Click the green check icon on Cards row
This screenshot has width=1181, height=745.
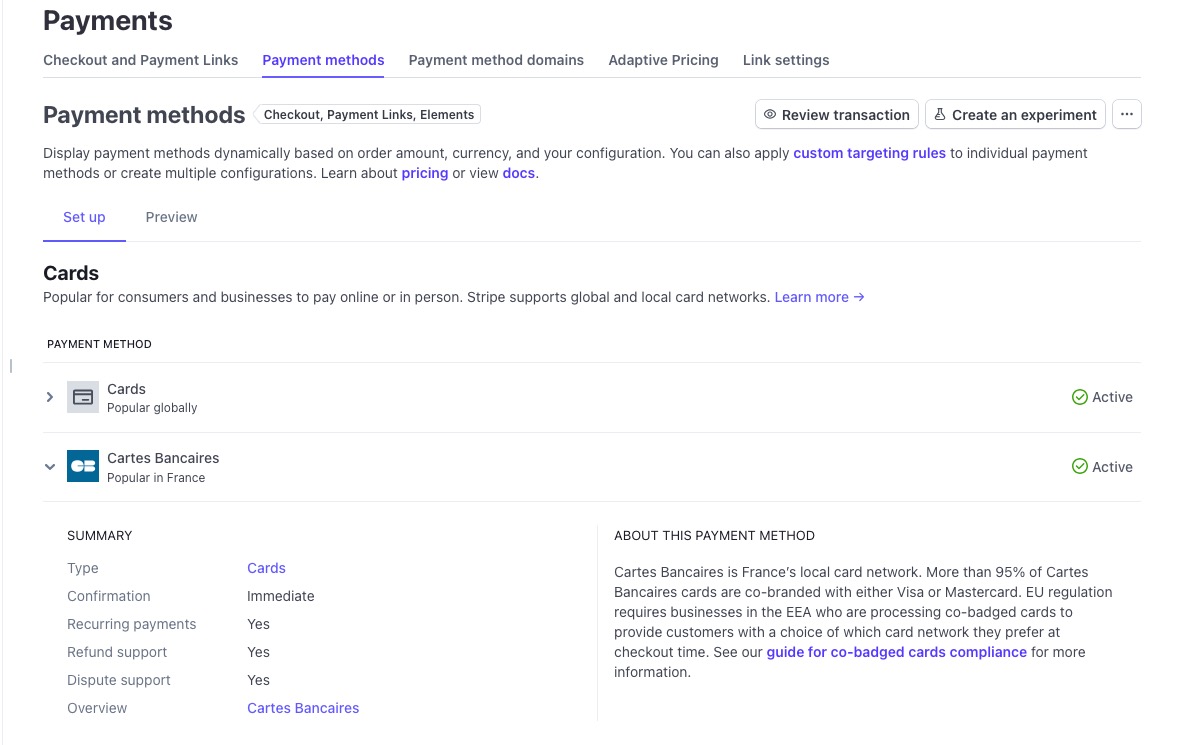point(1079,397)
